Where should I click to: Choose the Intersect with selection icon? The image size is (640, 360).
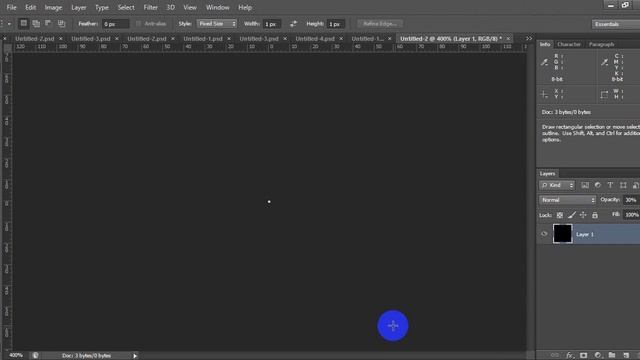[61, 24]
